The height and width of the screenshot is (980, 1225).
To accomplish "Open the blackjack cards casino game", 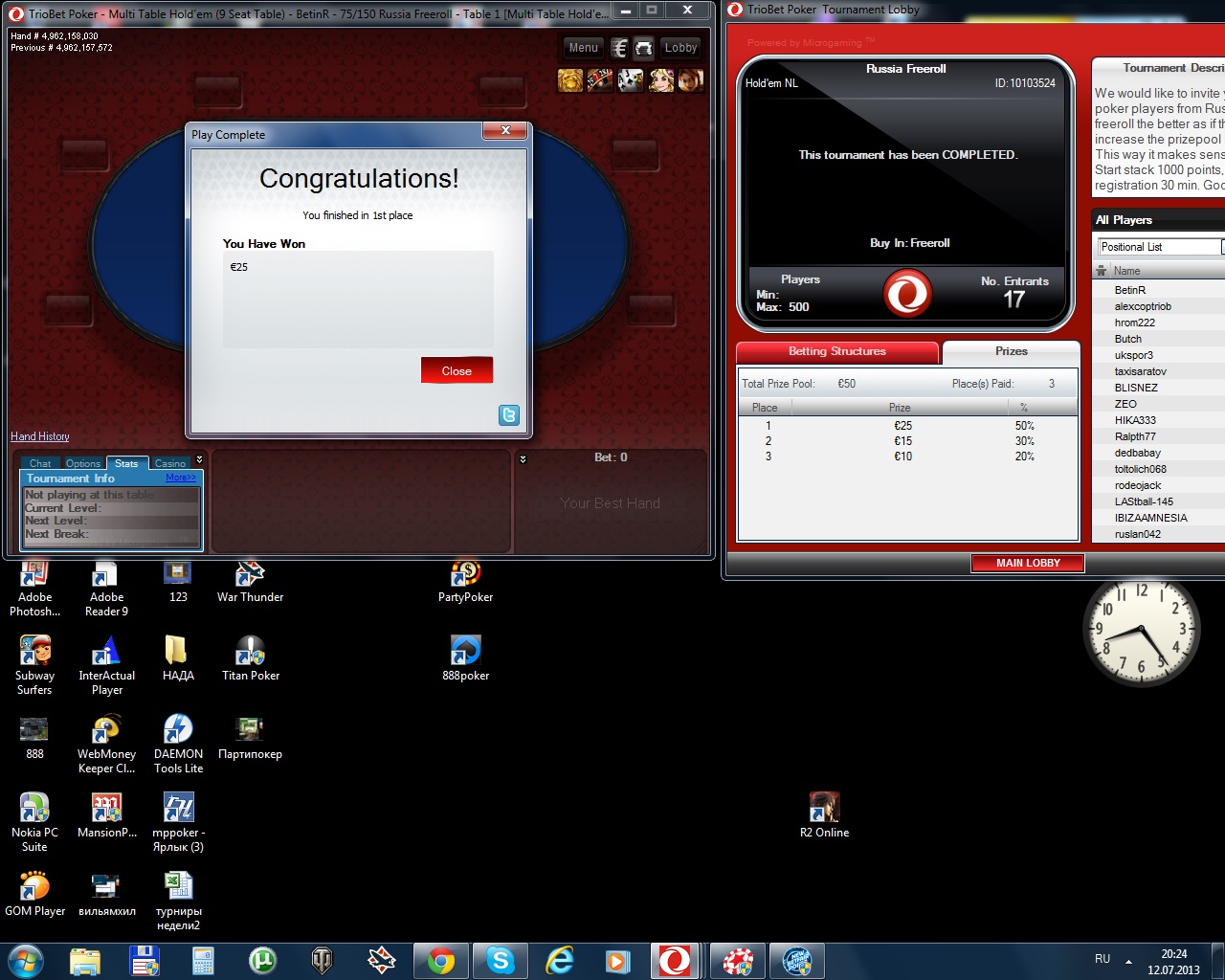I will pos(631,80).
